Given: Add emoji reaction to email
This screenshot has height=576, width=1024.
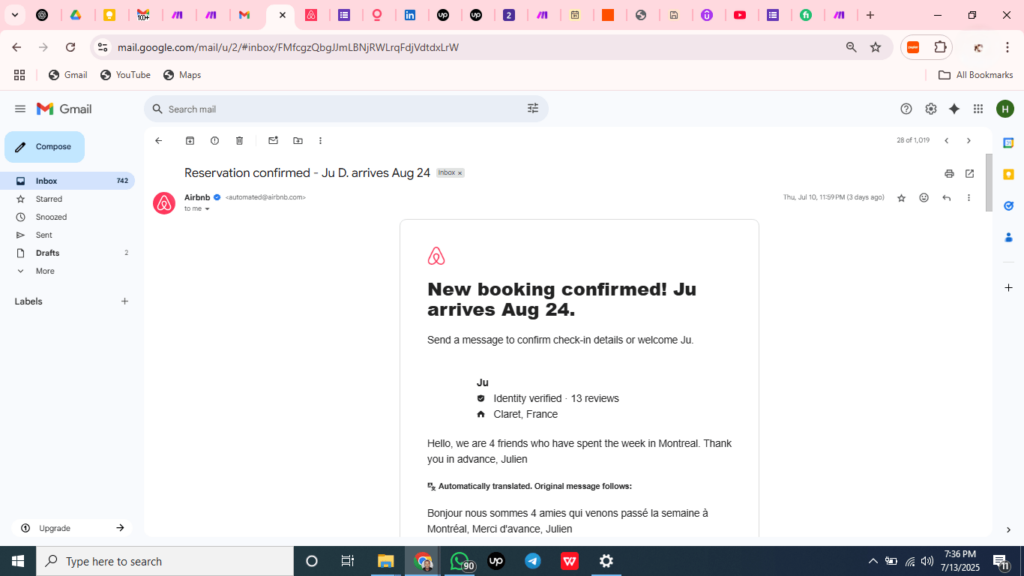Looking at the screenshot, I should 923,198.
